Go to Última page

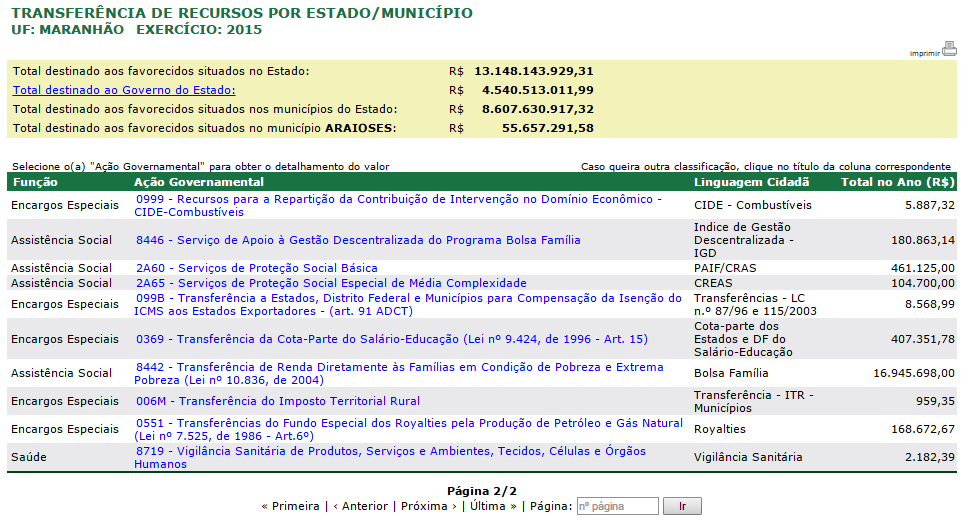pos(493,506)
